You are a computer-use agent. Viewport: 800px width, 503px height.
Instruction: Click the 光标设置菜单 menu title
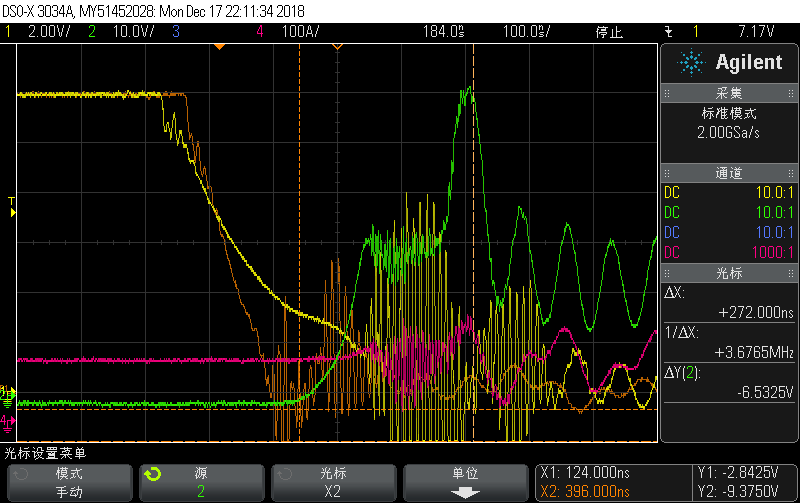(45, 453)
